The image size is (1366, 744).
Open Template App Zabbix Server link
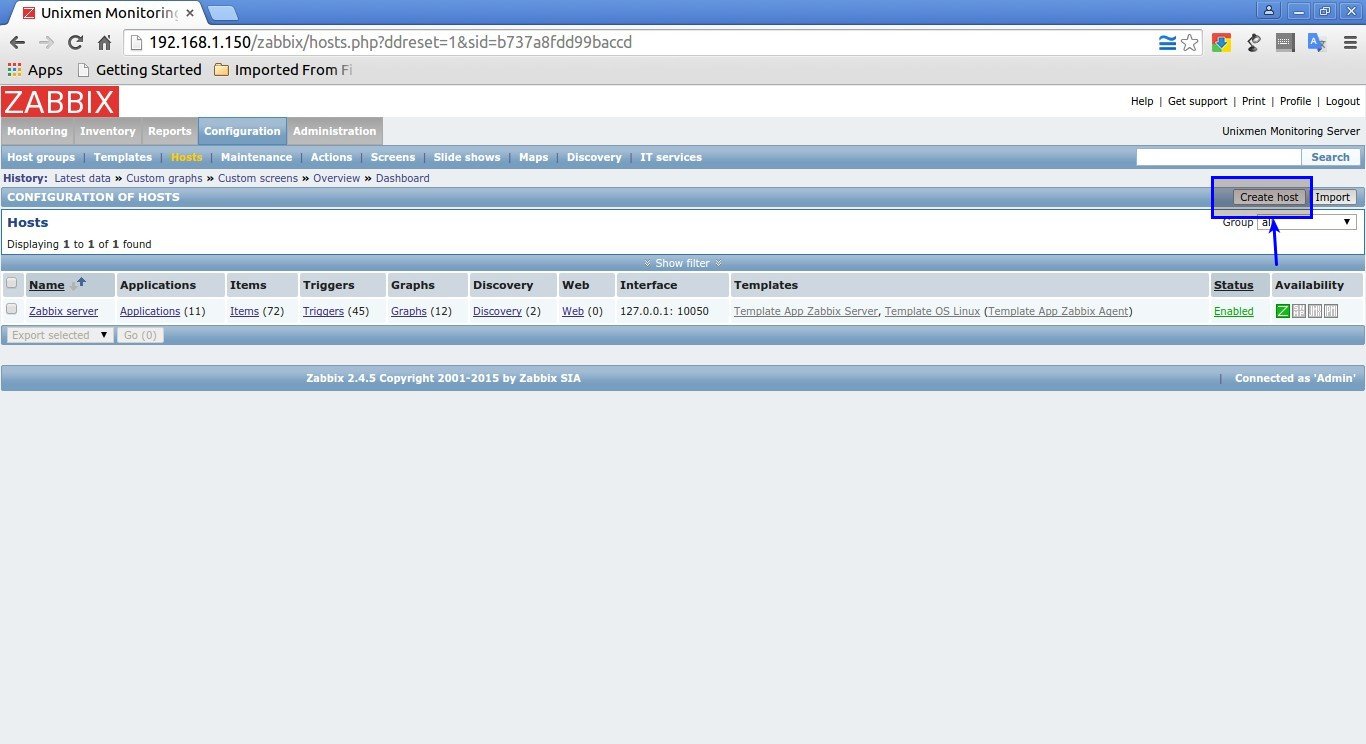(806, 311)
